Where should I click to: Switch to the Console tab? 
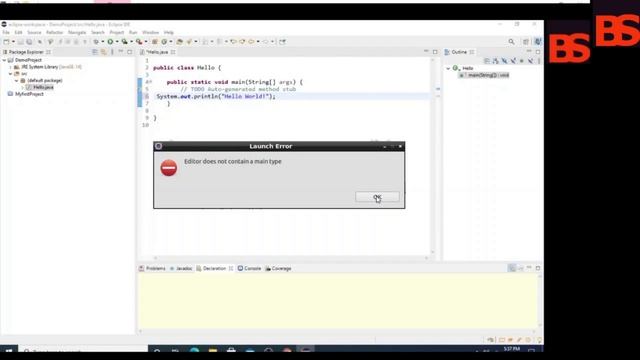(249, 268)
